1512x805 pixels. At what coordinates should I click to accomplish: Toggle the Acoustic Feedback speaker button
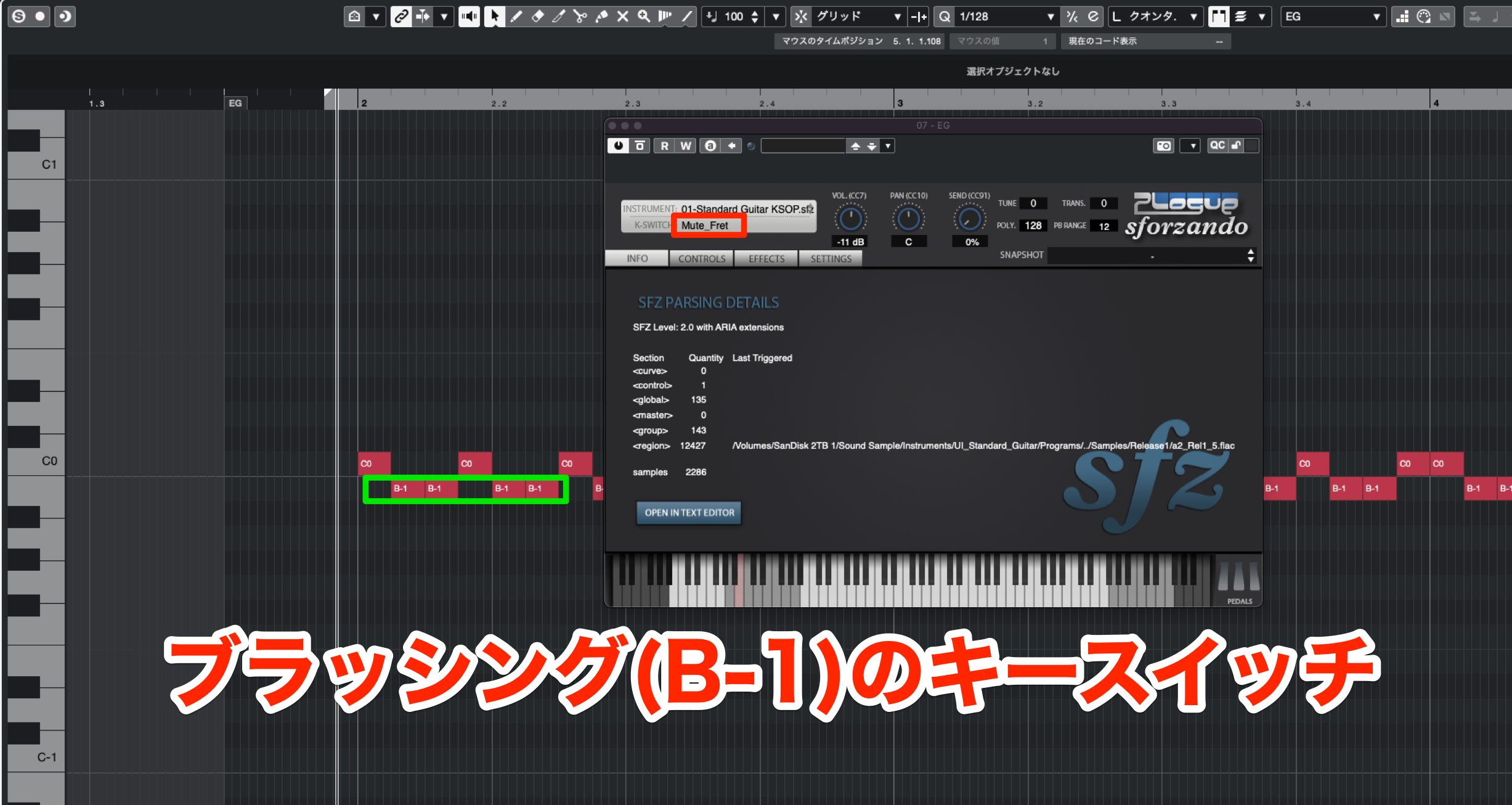click(469, 17)
